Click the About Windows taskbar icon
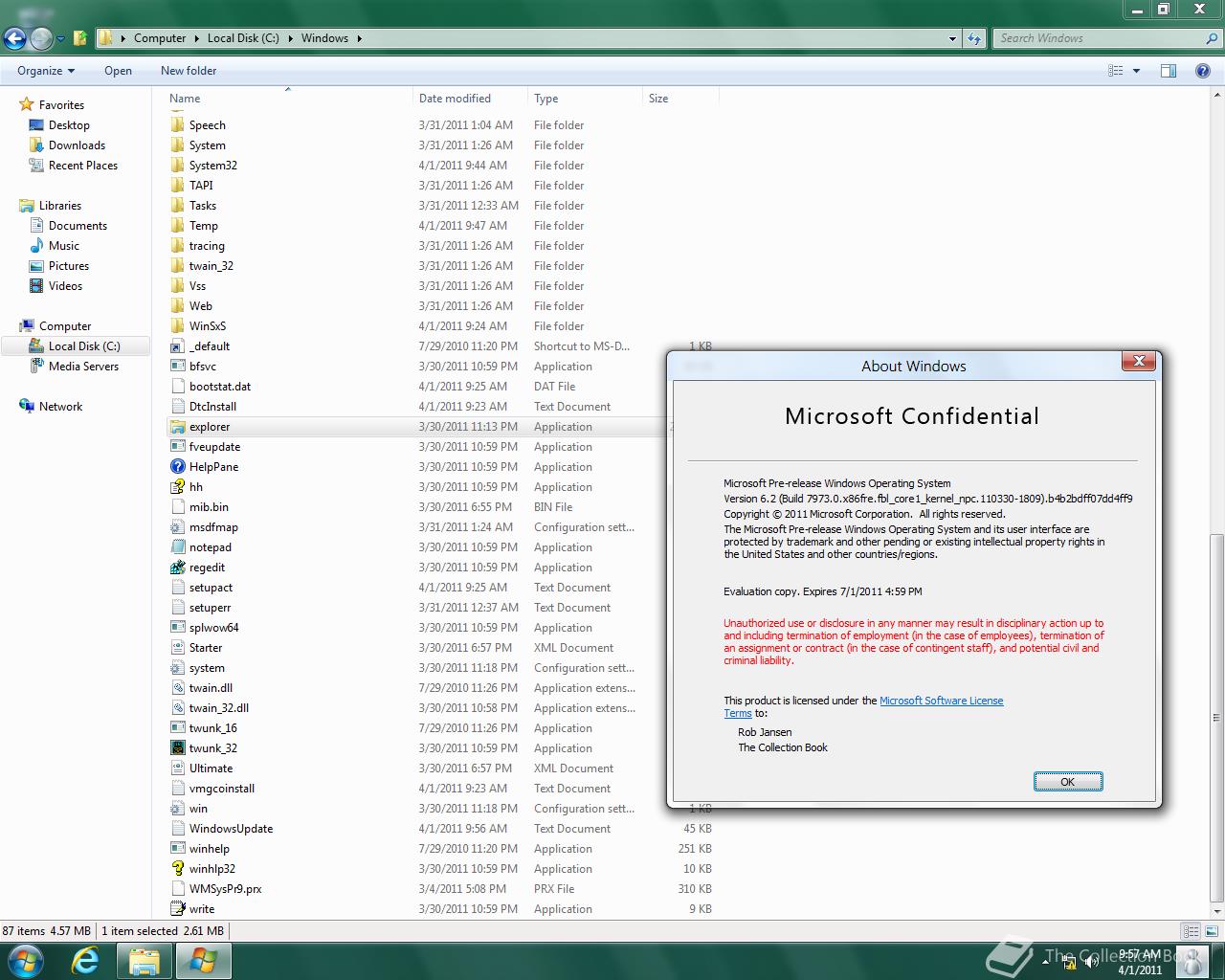This screenshot has width=1225, height=980. pyautogui.click(x=204, y=961)
